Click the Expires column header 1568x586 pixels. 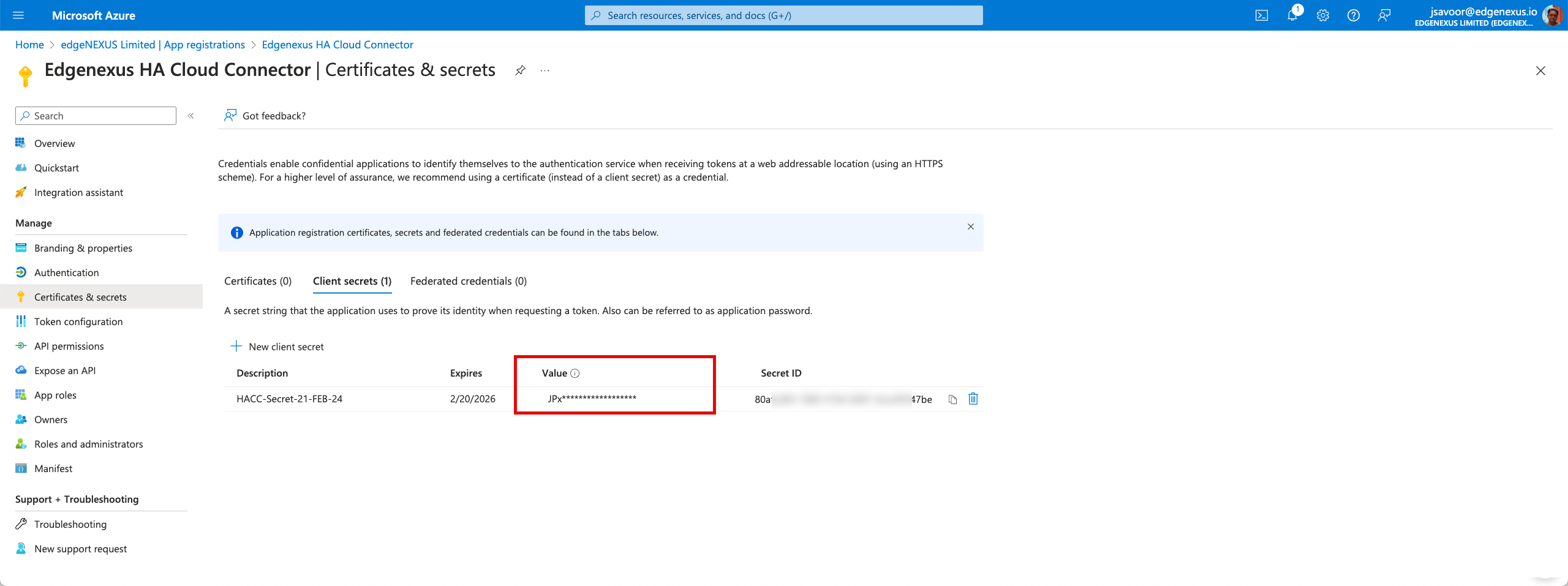[466, 373]
